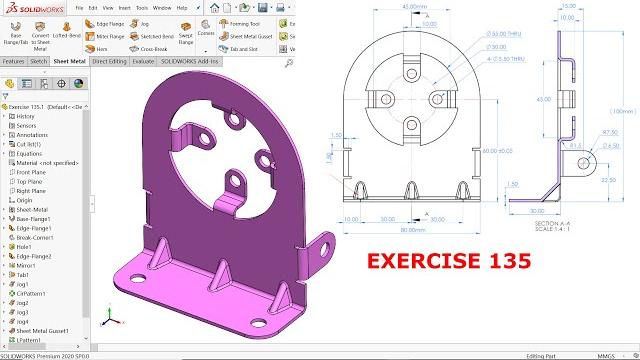Click the Print icon

[x=280, y=7]
